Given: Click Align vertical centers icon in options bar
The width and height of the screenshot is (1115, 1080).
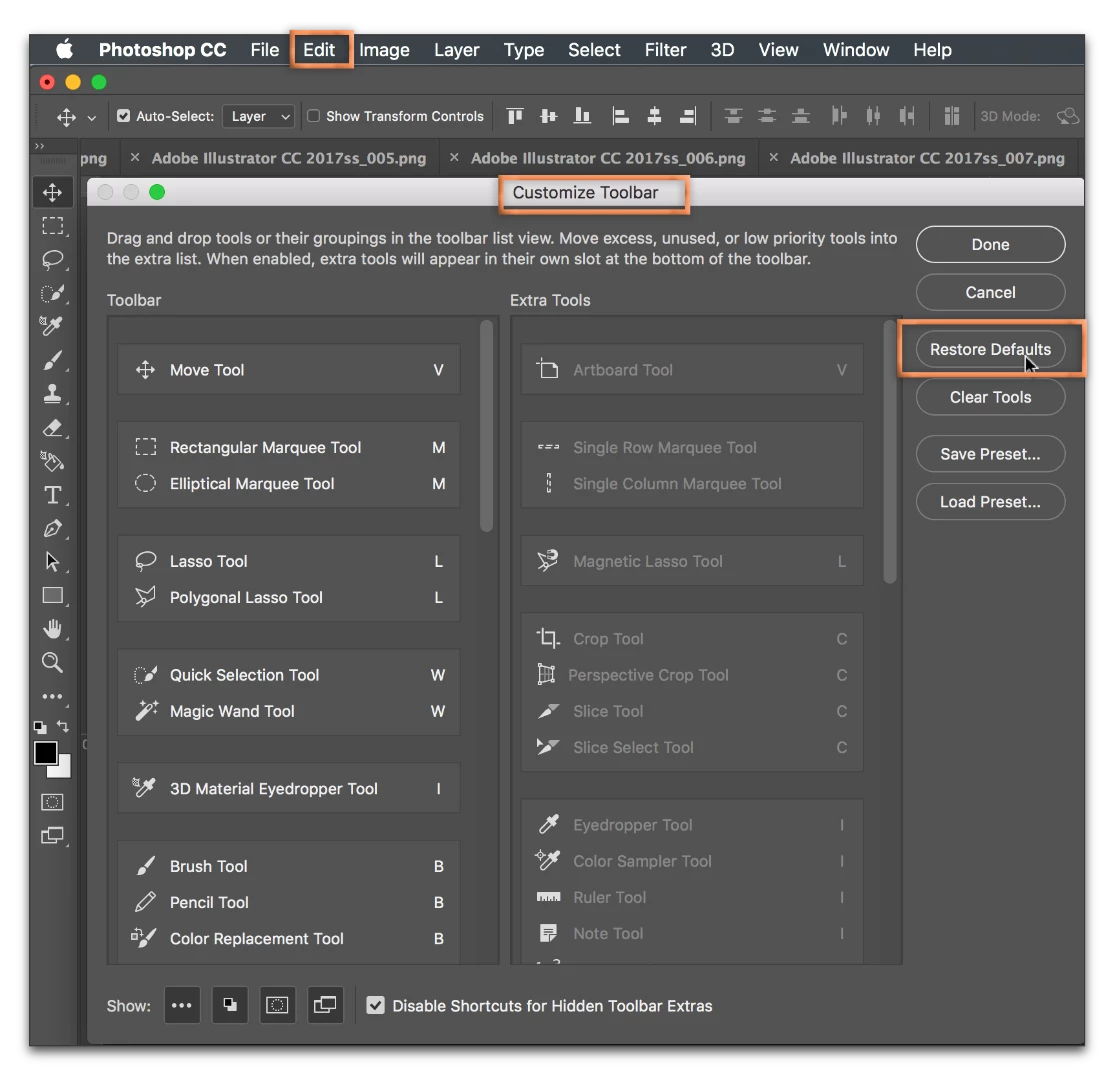Looking at the screenshot, I should (x=548, y=116).
